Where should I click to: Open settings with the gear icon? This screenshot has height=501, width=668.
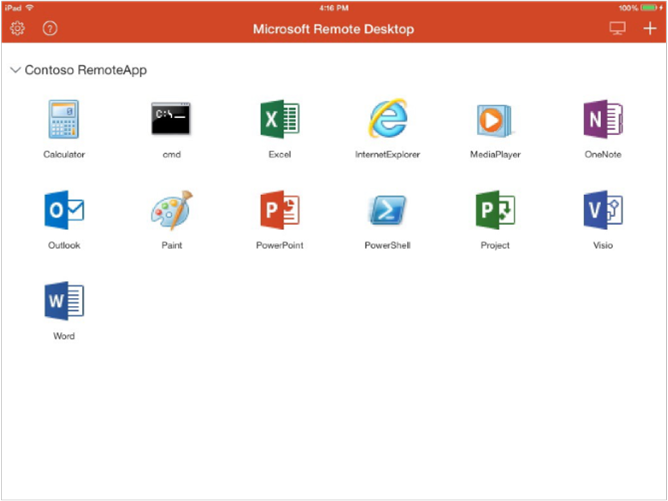[17, 29]
